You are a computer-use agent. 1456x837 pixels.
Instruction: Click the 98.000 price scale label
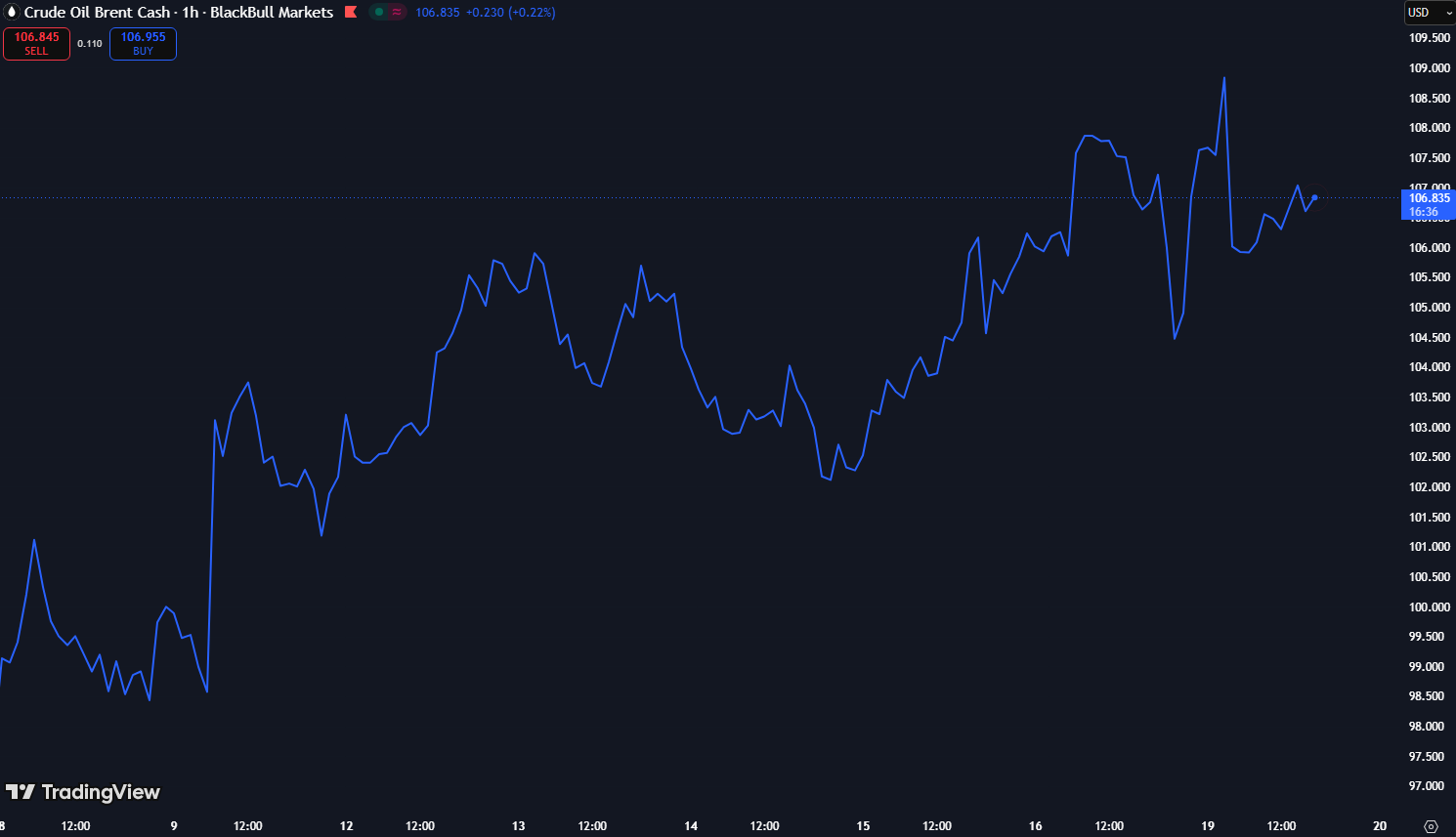pyautogui.click(x=1427, y=727)
